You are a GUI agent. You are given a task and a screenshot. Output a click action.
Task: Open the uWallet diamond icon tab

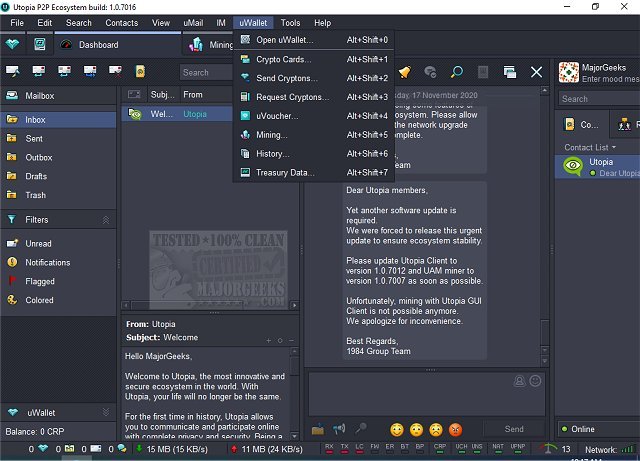[13, 44]
